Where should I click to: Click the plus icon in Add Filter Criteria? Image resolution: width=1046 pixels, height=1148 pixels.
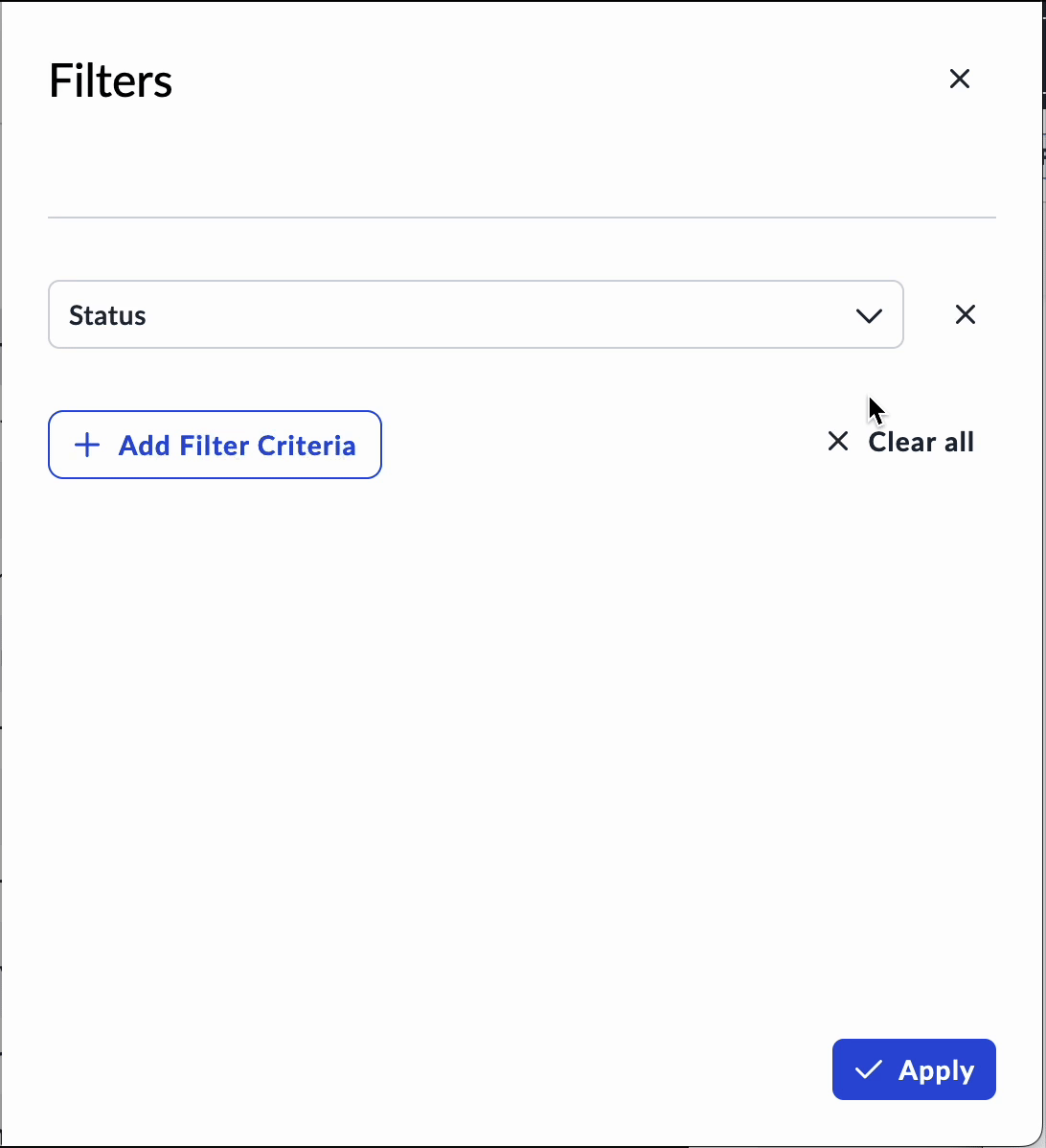click(87, 445)
